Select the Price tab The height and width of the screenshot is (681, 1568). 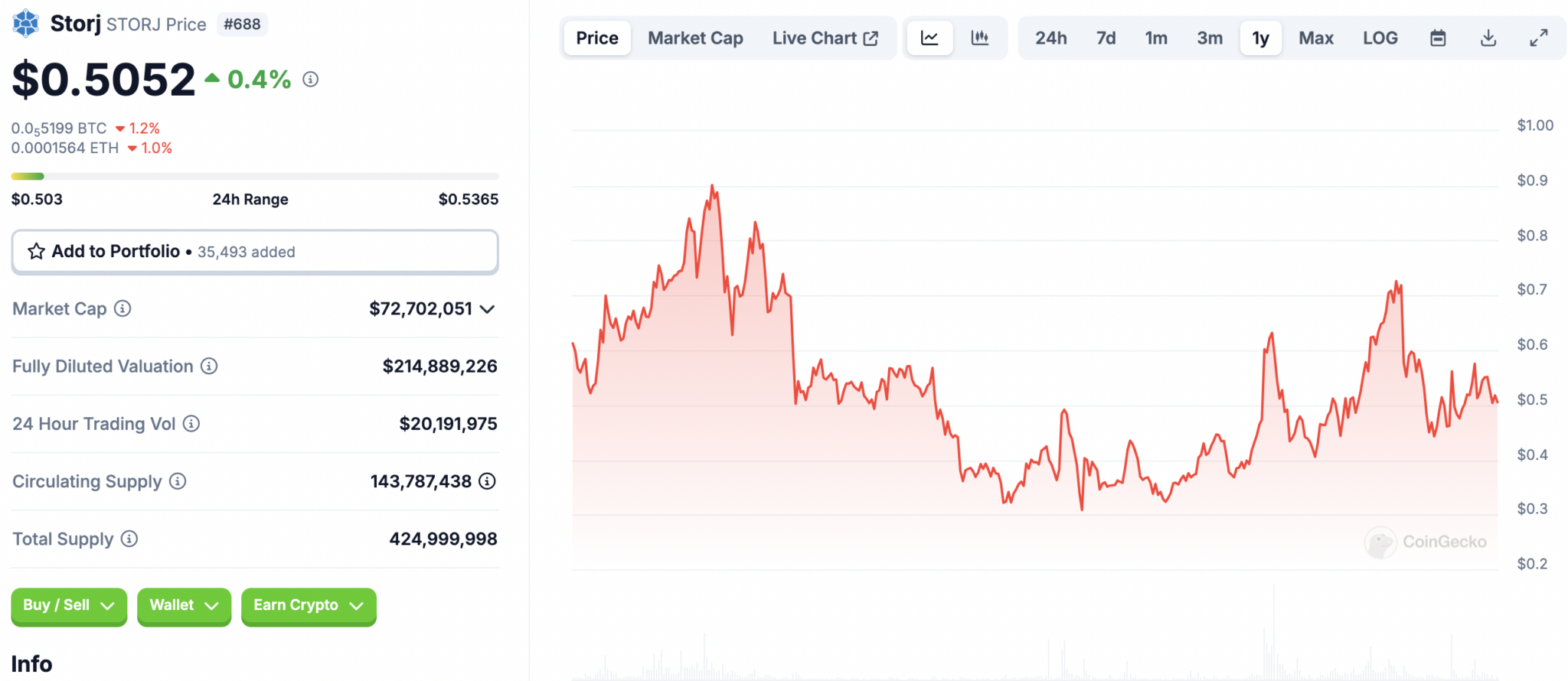click(596, 37)
